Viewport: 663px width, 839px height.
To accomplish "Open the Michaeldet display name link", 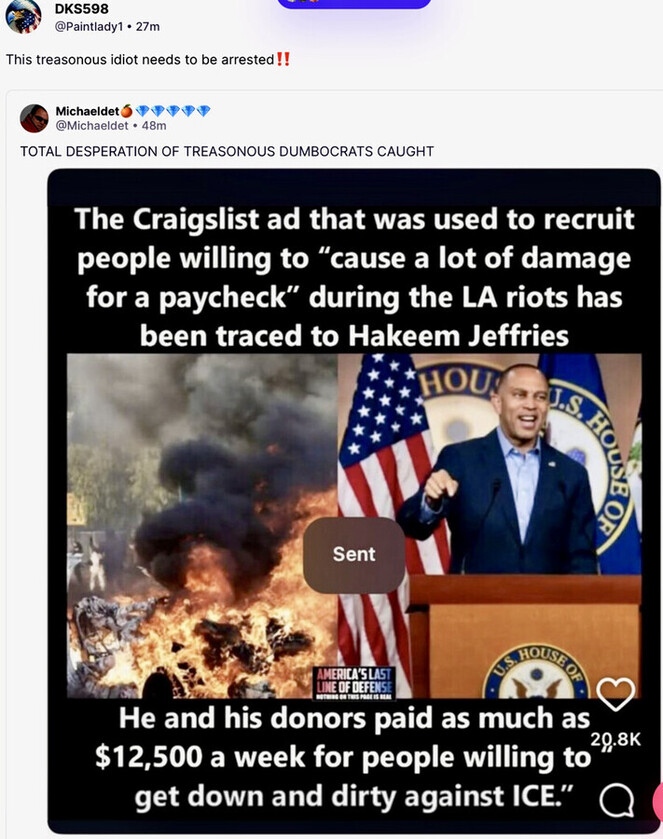I will pos(87,110).
